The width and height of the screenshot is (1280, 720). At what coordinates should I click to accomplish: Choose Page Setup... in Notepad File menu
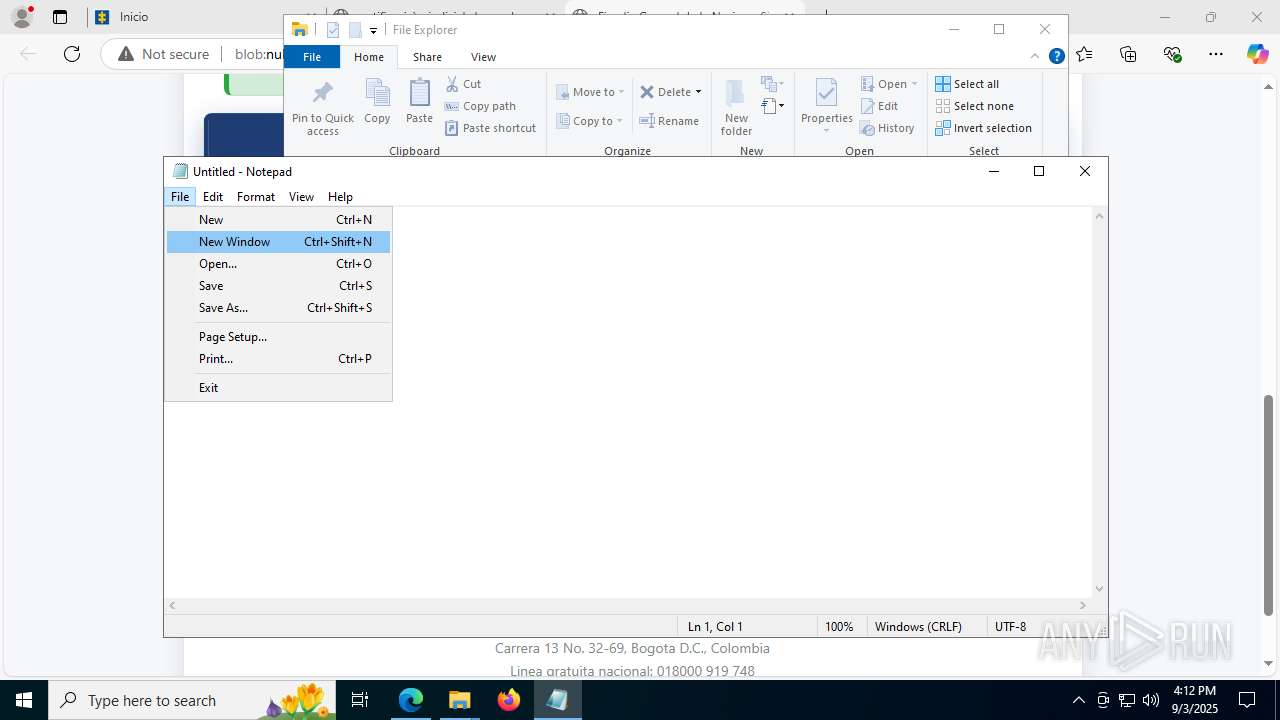point(278,337)
